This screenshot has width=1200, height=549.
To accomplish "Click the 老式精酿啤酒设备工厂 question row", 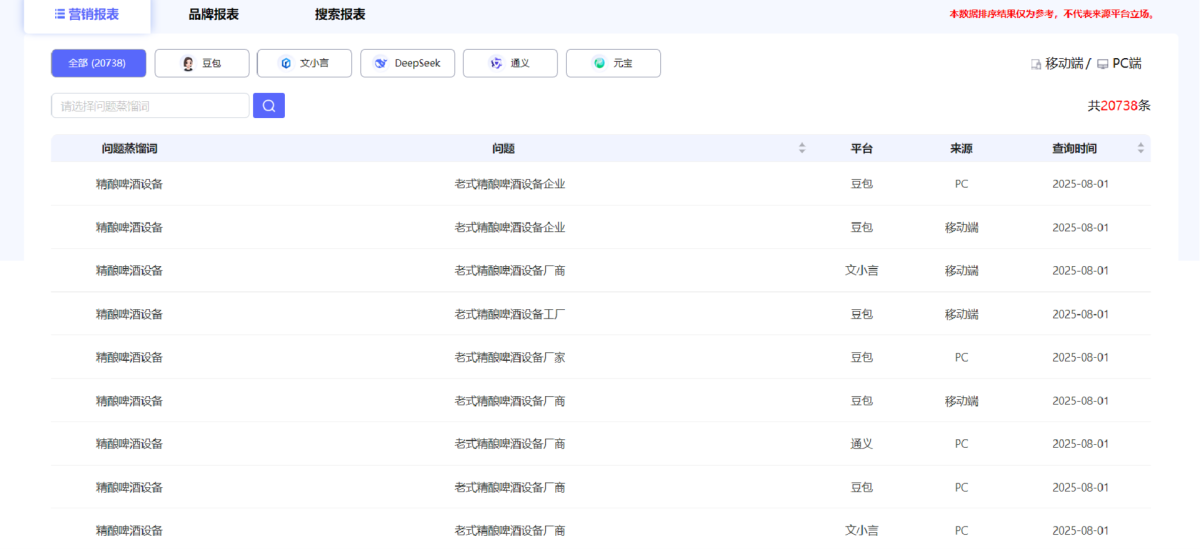I will point(510,314).
